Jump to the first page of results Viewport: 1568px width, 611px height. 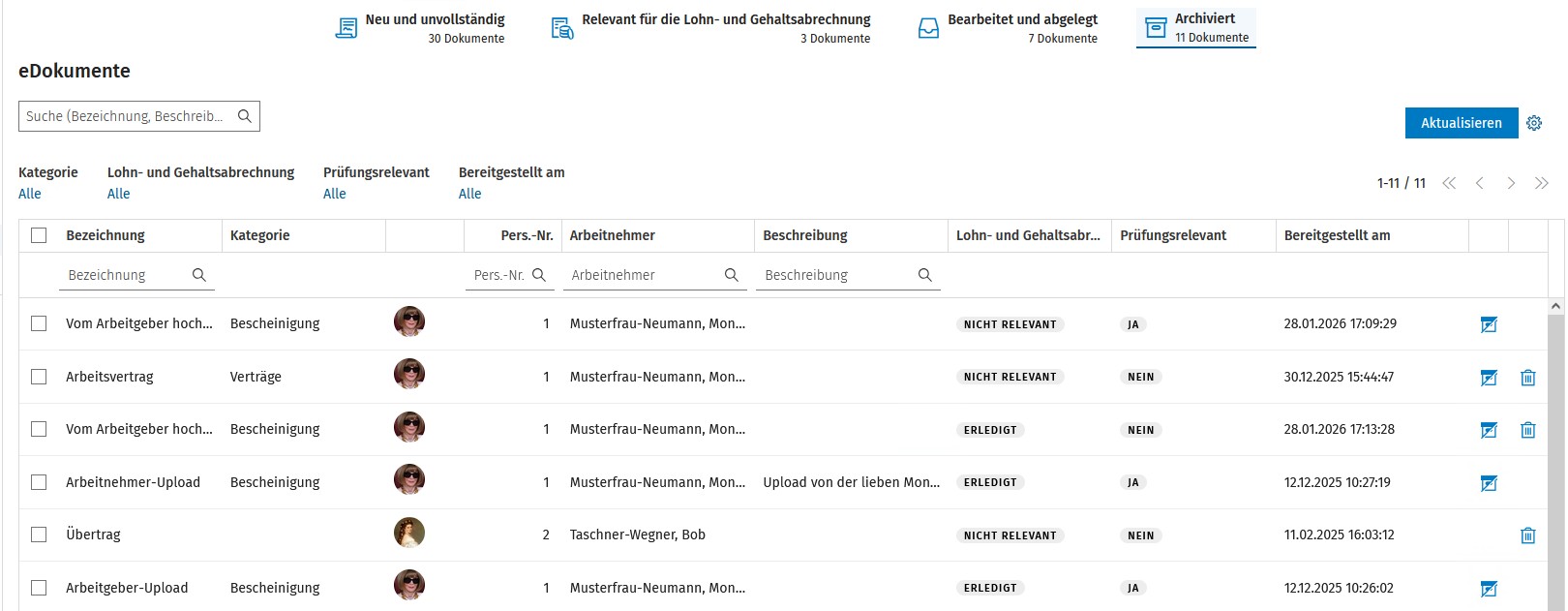pyautogui.click(x=1449, y=183)
